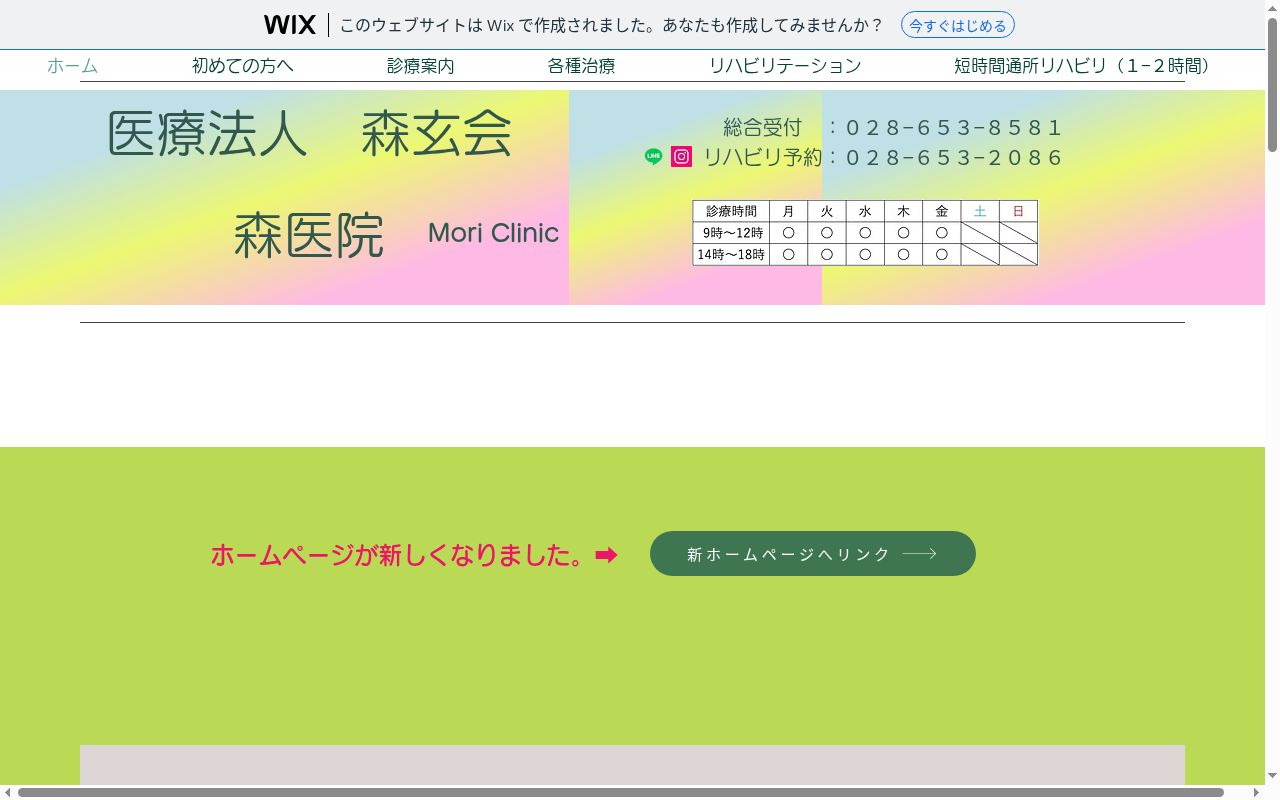
Task: Click the arrow in the new homepage button
Action: pyautogui.click(x=920, y=554)
